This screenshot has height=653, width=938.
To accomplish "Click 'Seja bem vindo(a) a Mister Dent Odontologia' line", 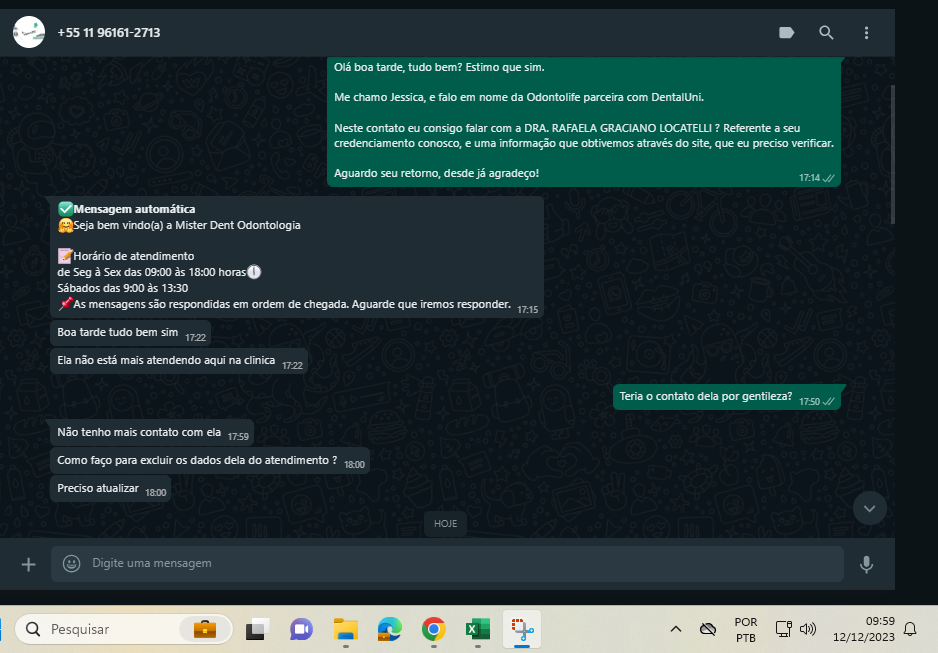I will 179,225.
